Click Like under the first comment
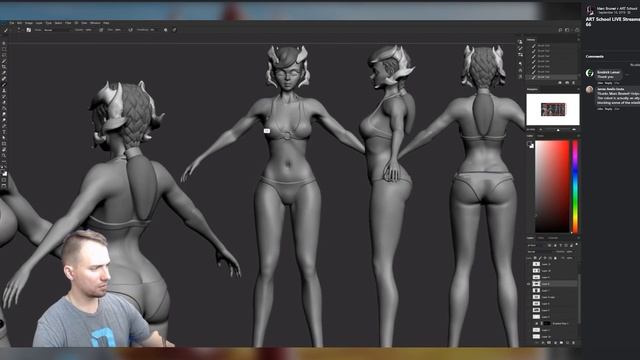 [x=600, y=83]
